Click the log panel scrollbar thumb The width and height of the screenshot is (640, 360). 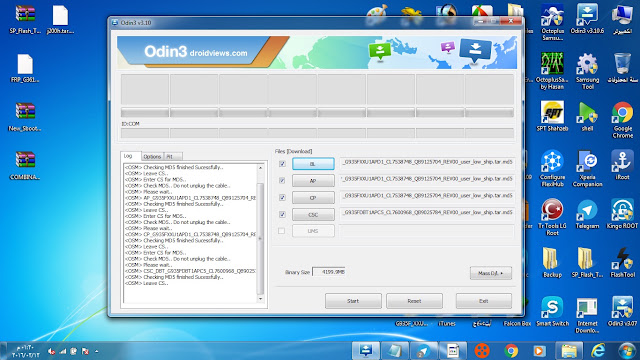260,239
